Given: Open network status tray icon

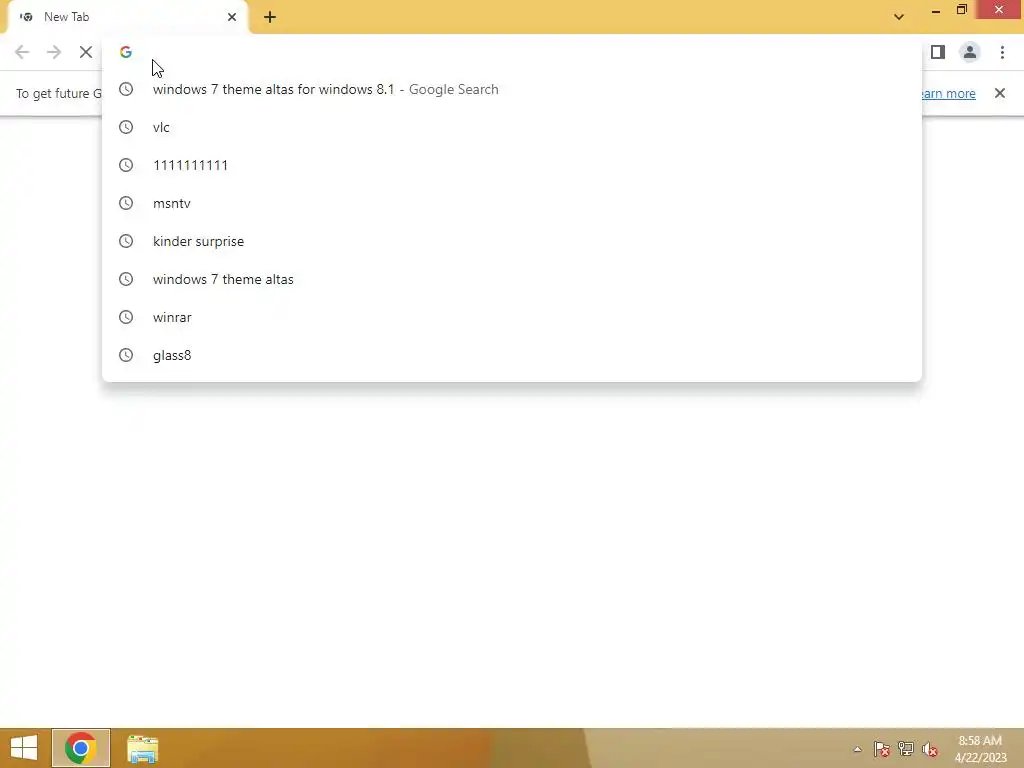Looking at the screenshot, I should [906, 749].
